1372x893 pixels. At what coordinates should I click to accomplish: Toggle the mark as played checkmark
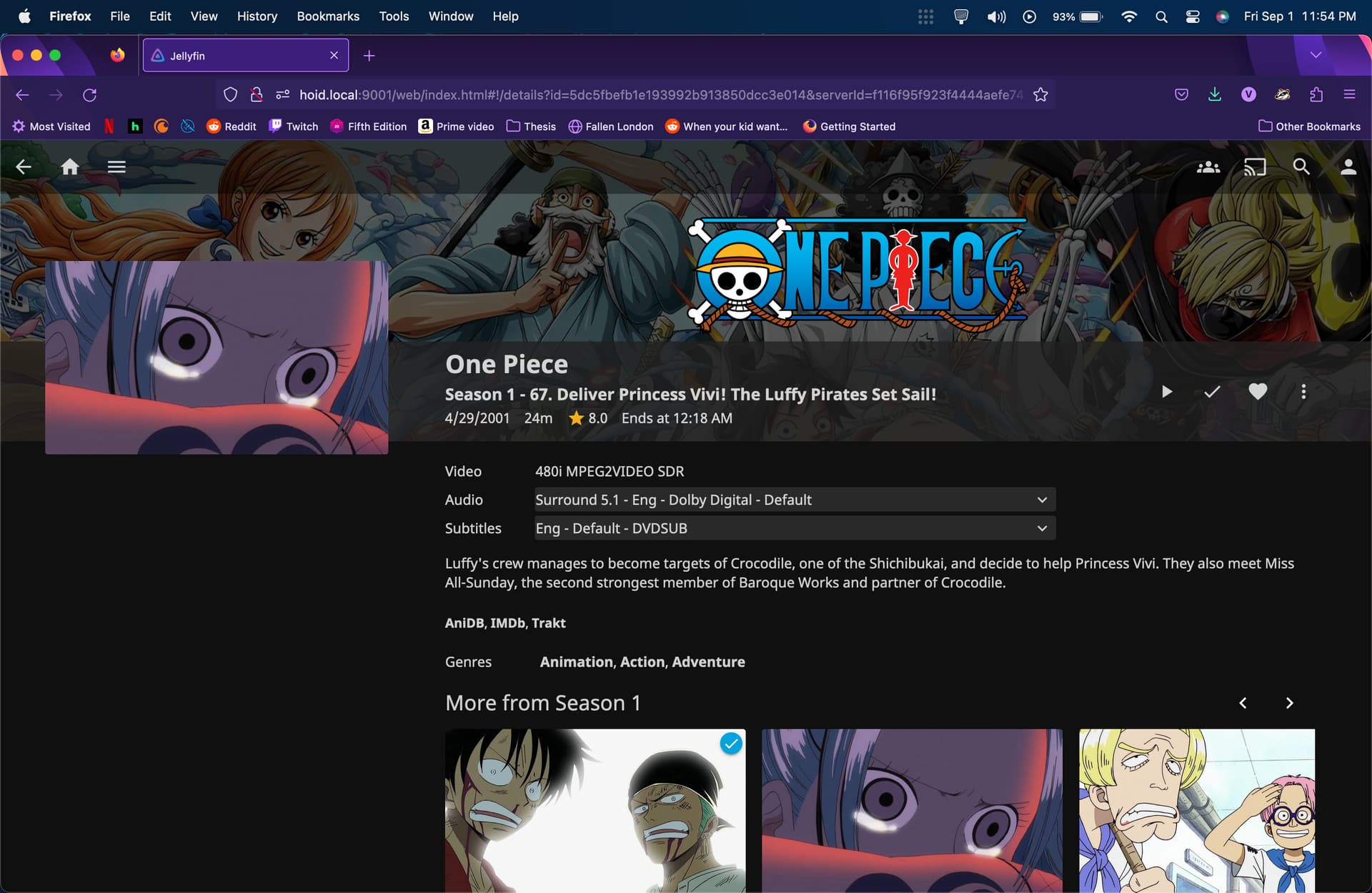tap(1212, 391)
